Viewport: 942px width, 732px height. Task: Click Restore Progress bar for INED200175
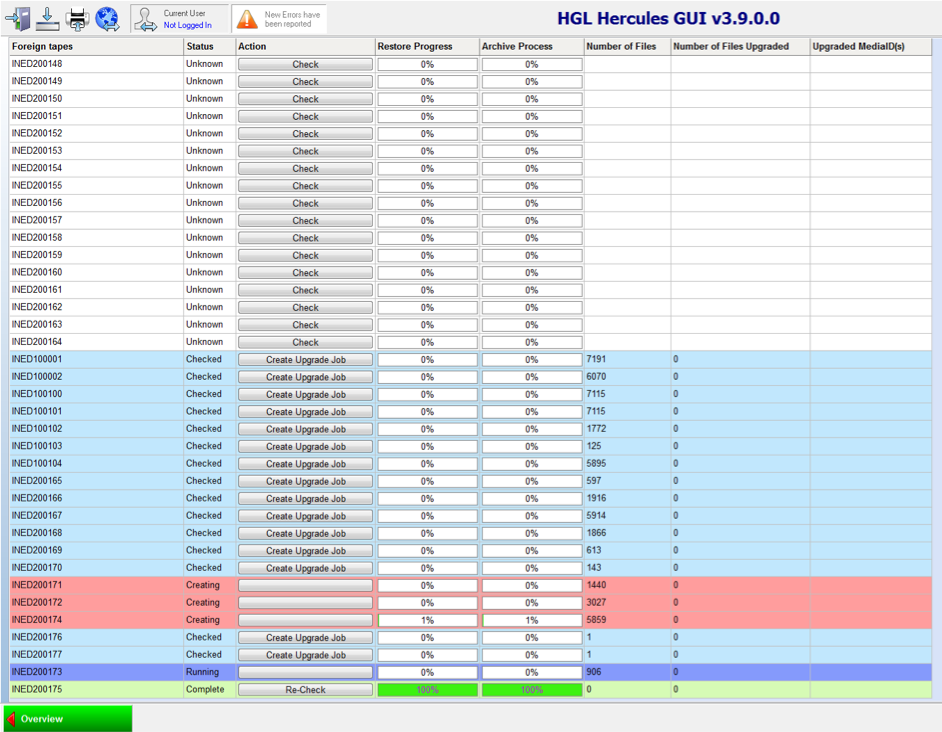pyautogui.click(x=427, y=689)
